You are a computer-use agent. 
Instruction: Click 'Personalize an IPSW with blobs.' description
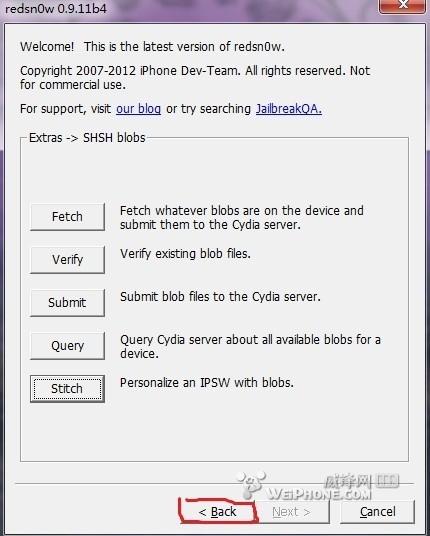click(207, 383)
